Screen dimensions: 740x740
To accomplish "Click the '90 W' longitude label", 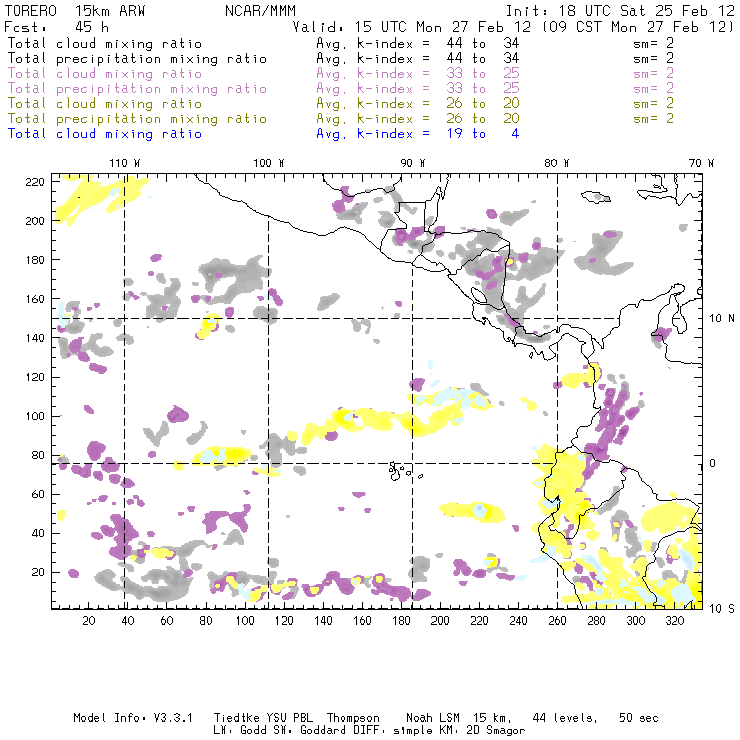I will click(412, 163).
